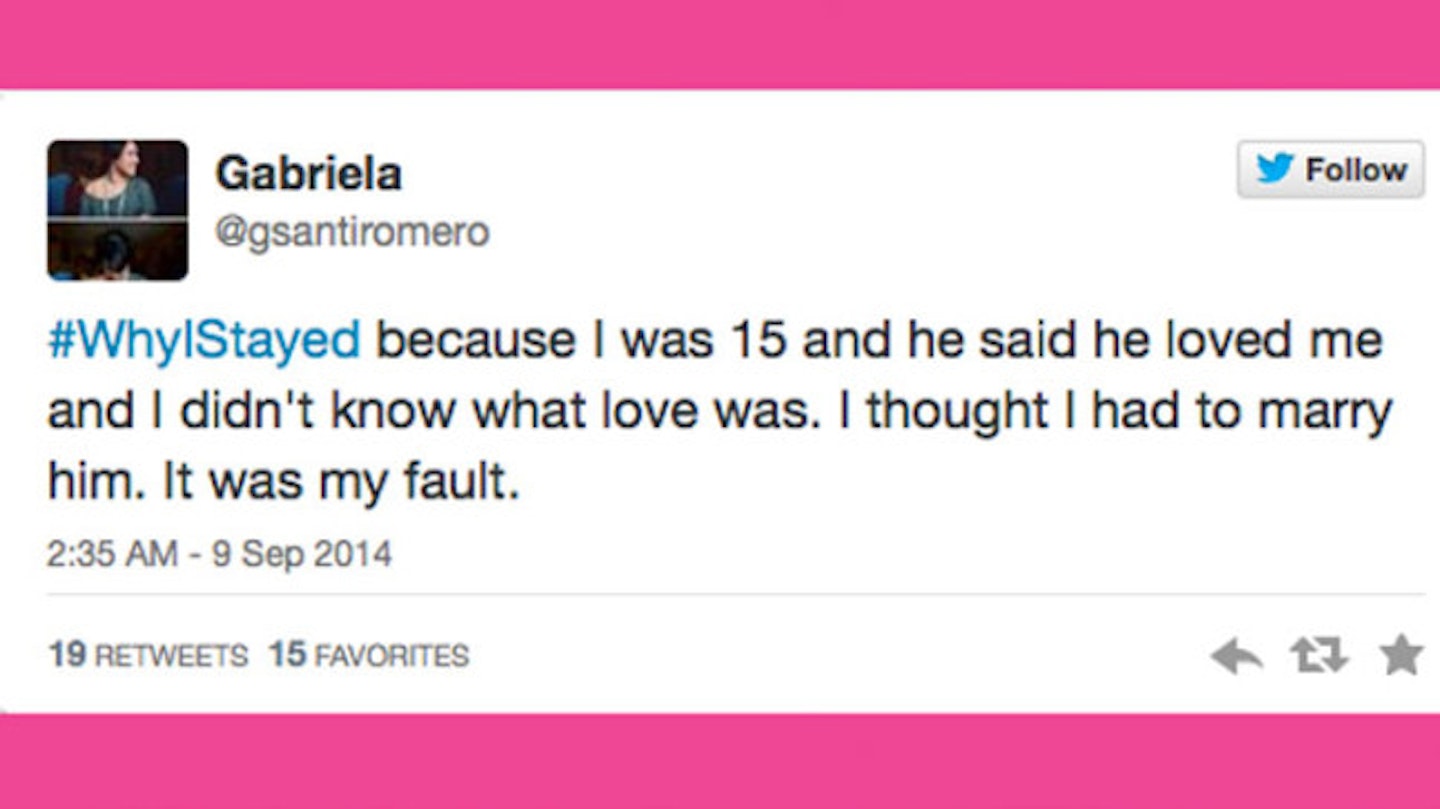
Task: Open the Gabriela display name link
Action: tap(309, 174)
